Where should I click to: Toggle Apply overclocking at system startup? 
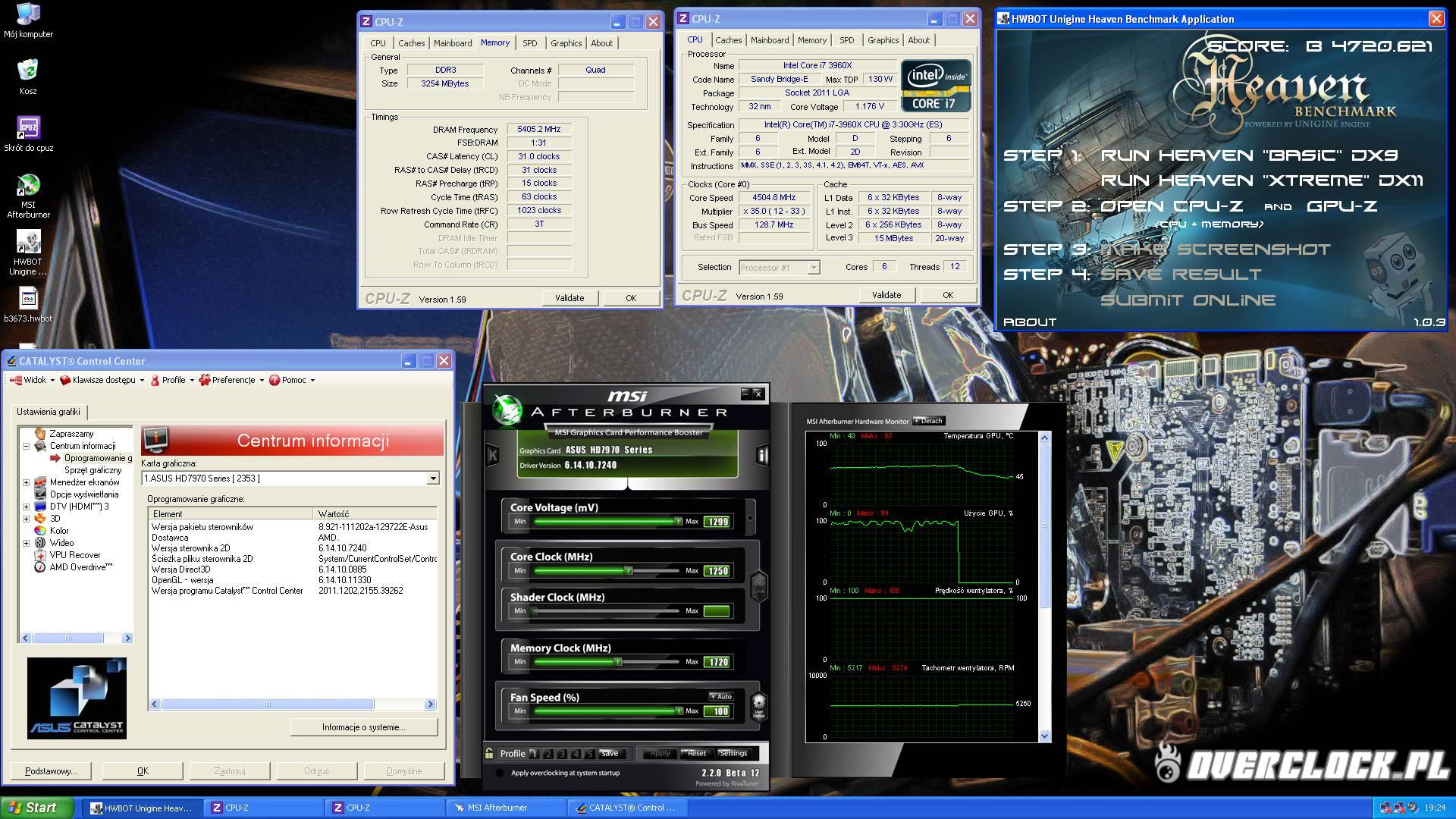(500, 773)
